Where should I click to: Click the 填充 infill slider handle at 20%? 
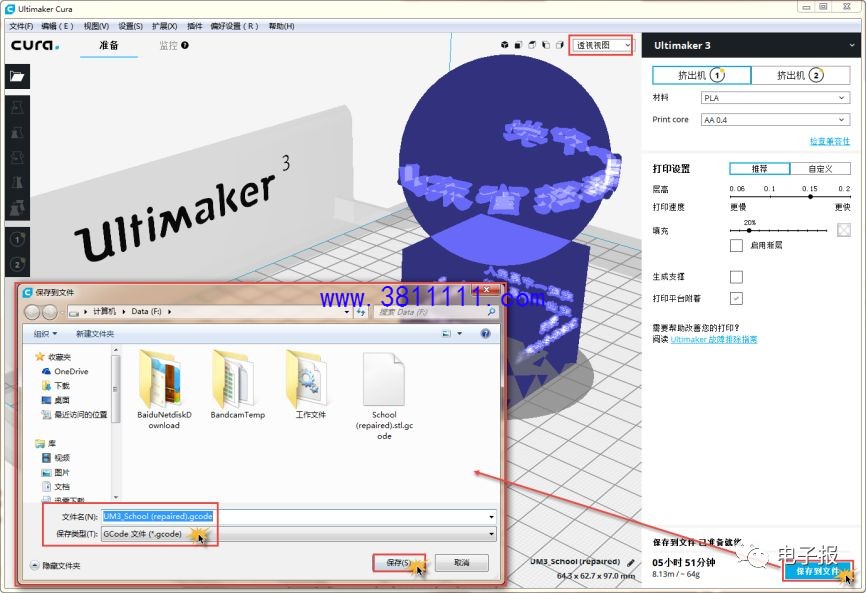click(x=749, y=230)
